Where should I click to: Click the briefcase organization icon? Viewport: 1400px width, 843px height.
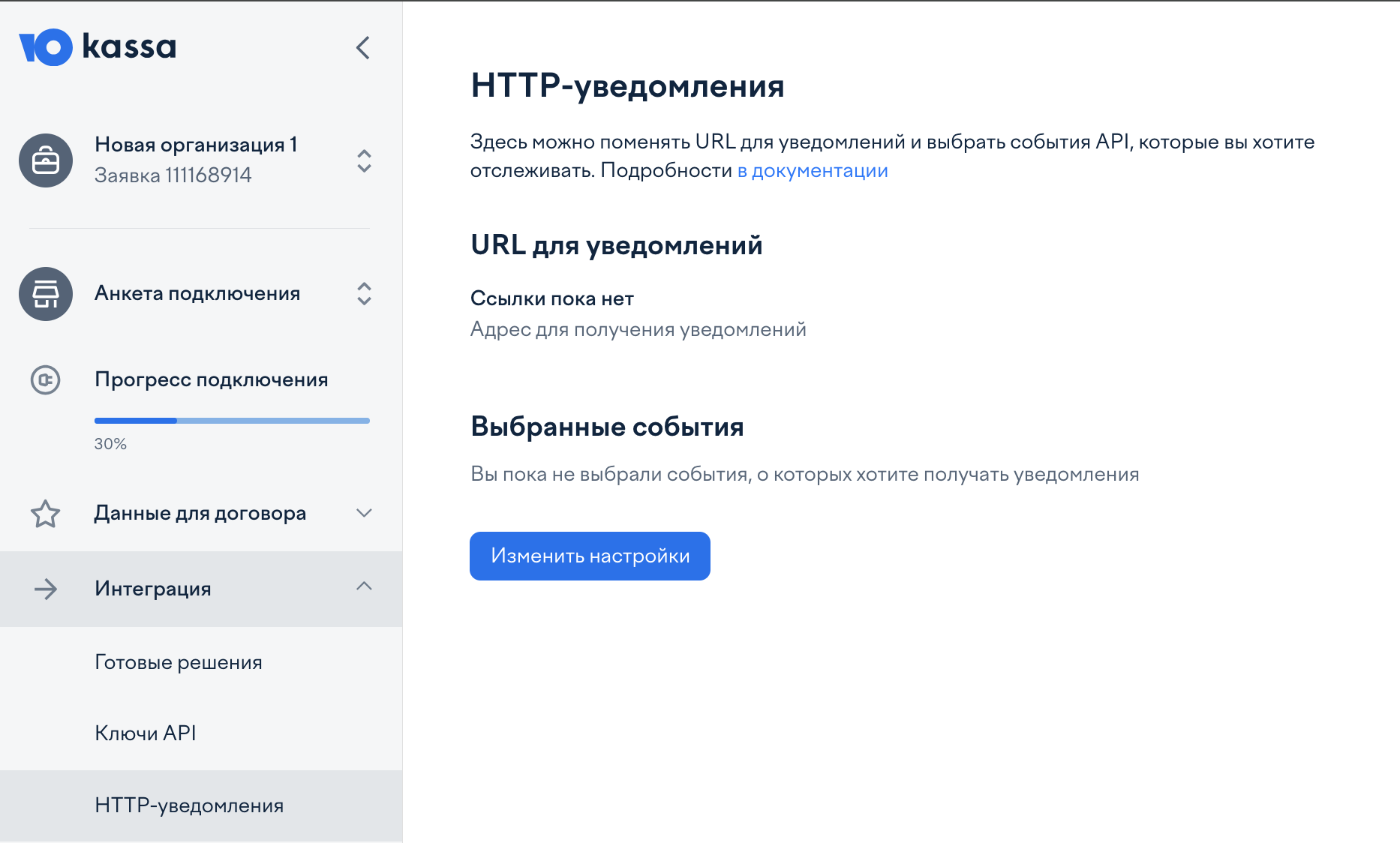46,160
